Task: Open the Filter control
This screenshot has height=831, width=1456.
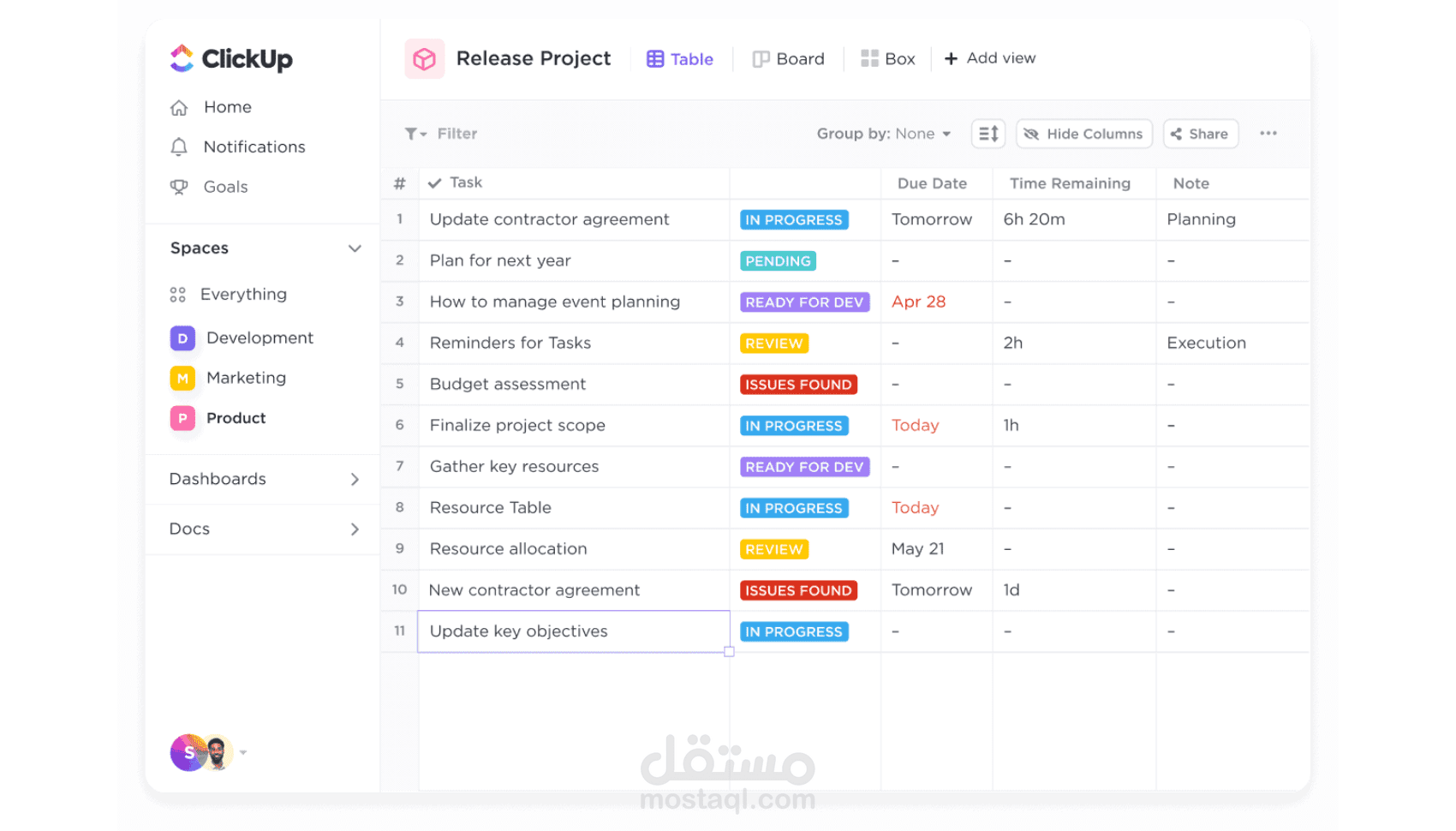Action: point(441,134)
